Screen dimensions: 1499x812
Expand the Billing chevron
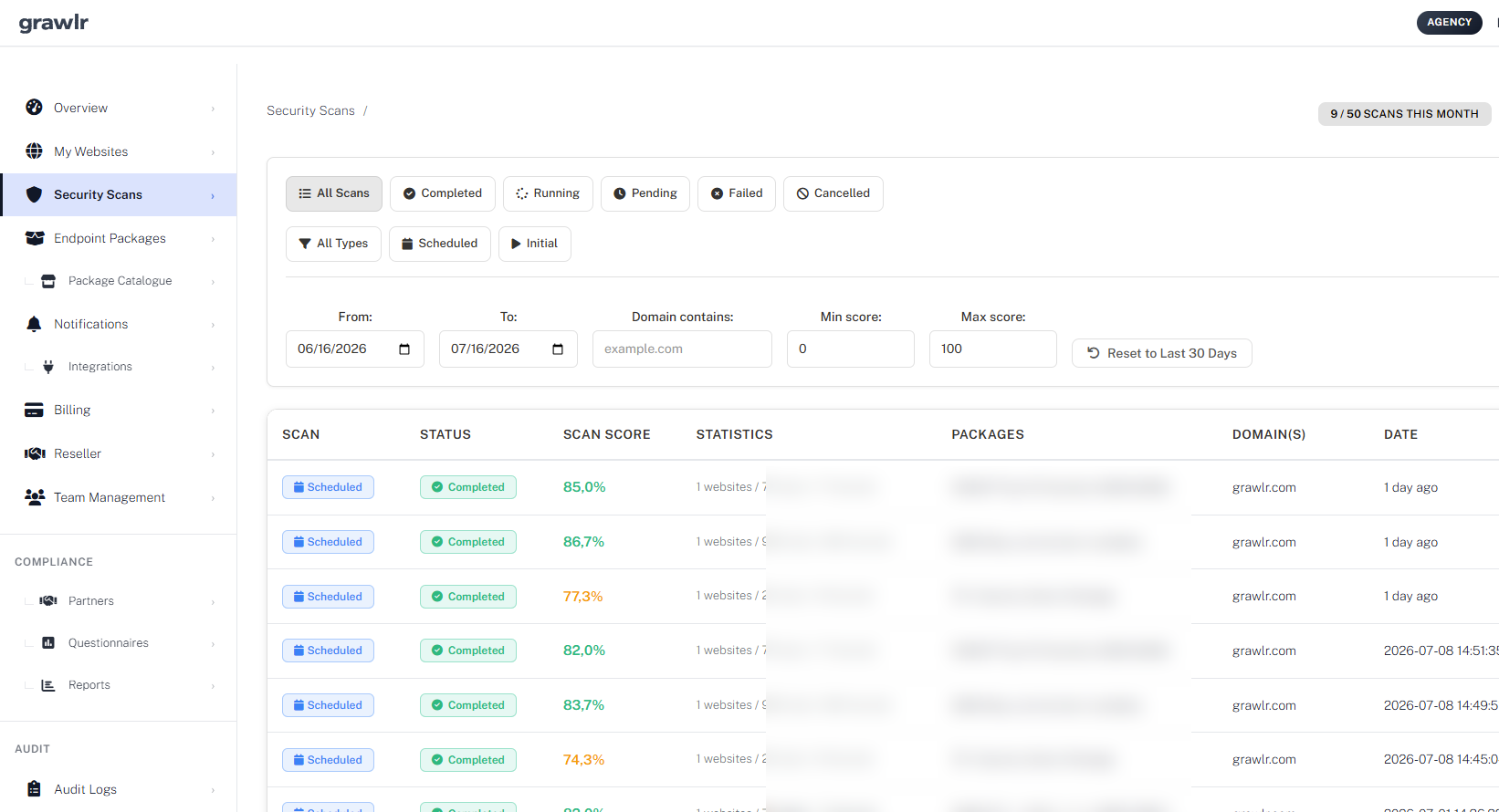click(x=213, y=411)
